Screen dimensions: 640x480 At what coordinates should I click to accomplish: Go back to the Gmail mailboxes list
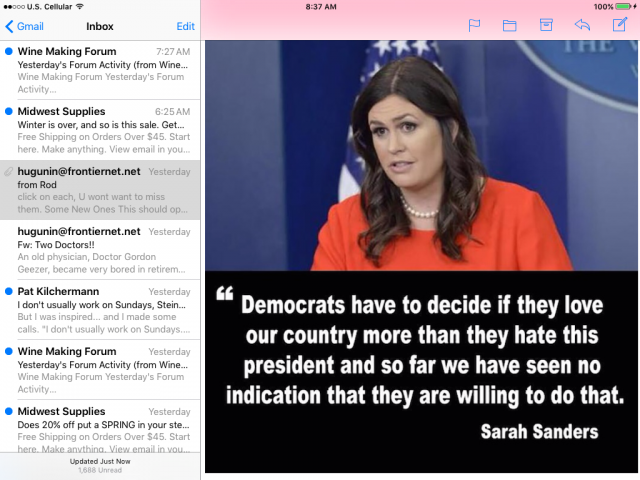(x=24, y=26)
